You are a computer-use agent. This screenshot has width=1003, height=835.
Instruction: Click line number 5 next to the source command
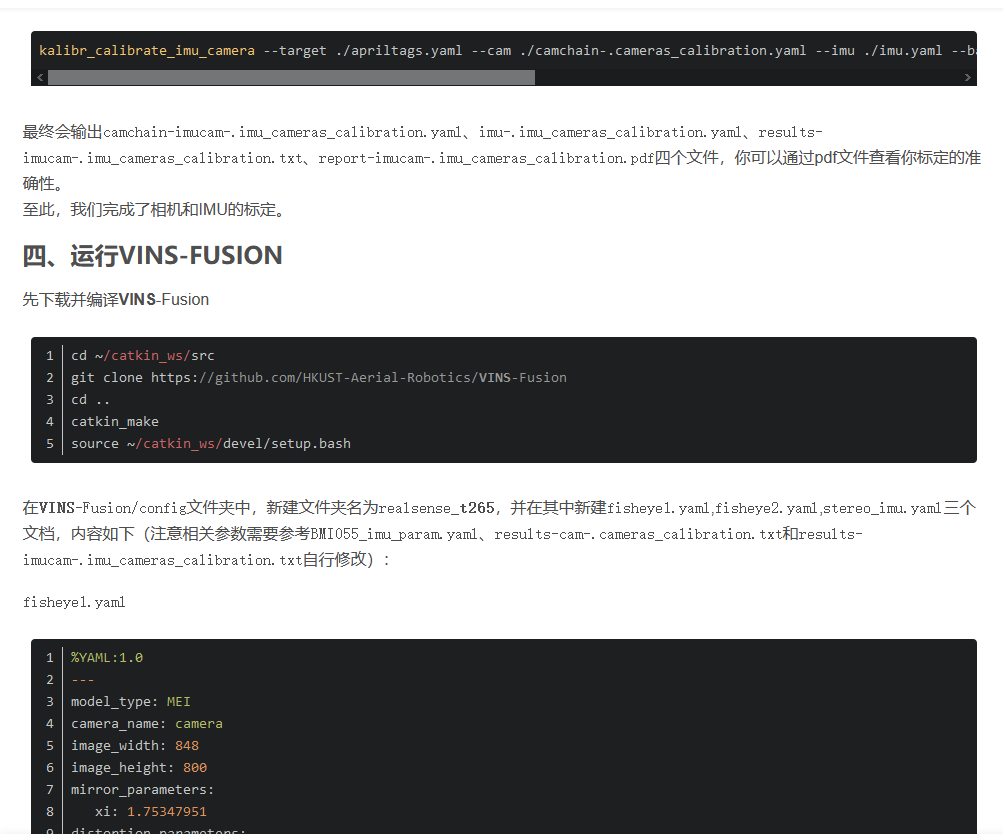(x=49, y=443)
